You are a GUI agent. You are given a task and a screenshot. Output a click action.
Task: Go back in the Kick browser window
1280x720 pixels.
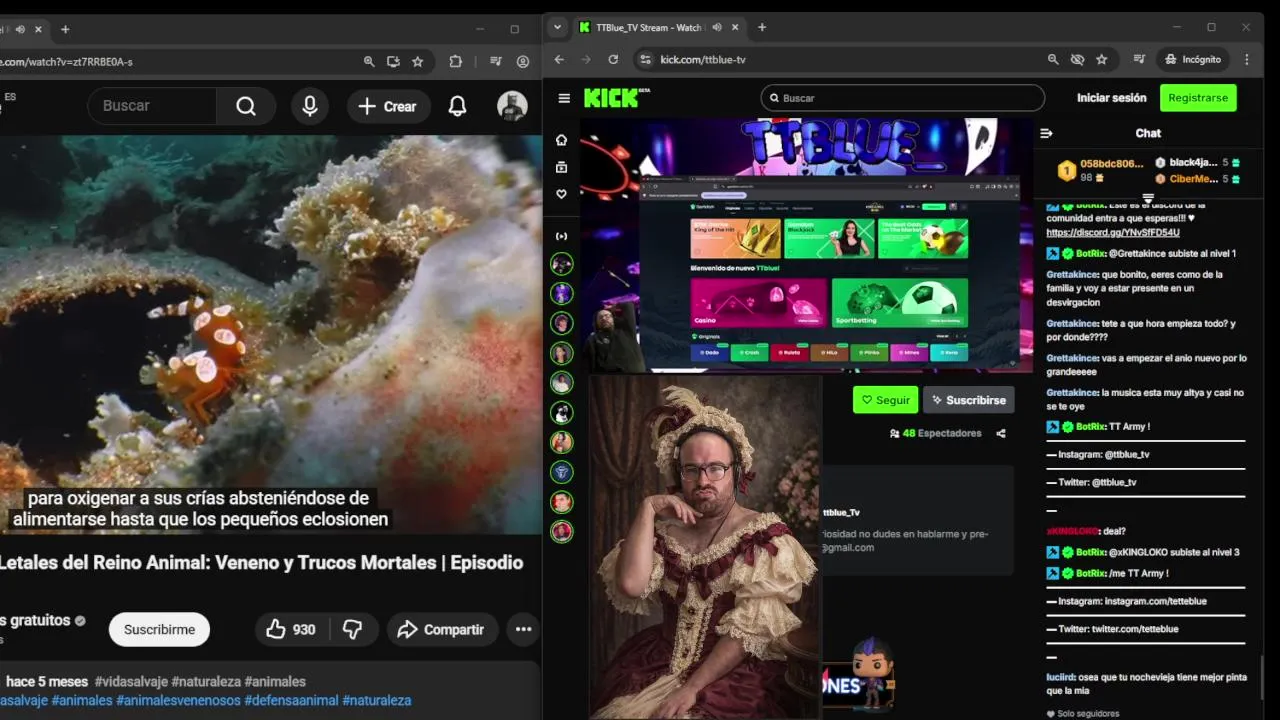pyautogui.click(x=559, y=60)
